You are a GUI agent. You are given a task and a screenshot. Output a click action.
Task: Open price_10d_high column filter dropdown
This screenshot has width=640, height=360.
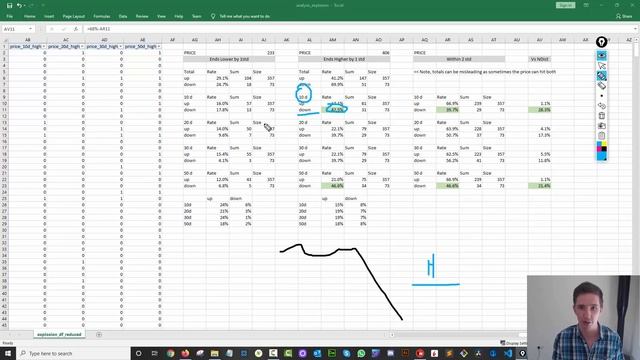click(x=44, y=47)
